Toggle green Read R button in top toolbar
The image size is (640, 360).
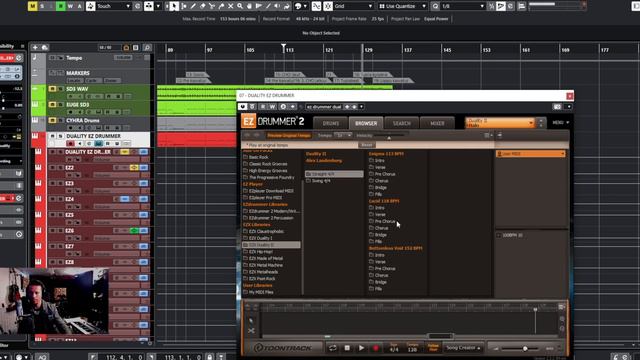(61, 6)
